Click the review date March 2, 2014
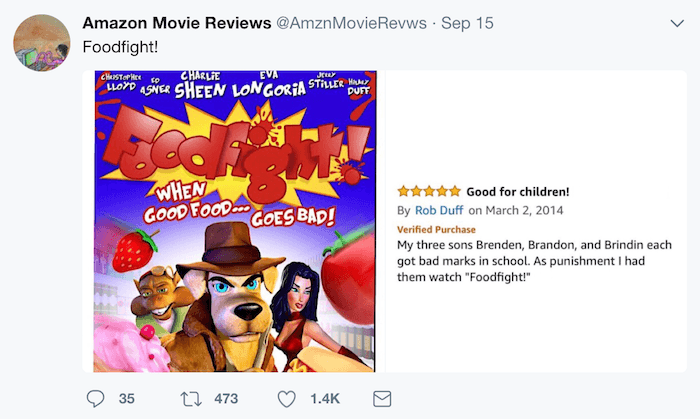700x419 pixels. pos(535,210)
